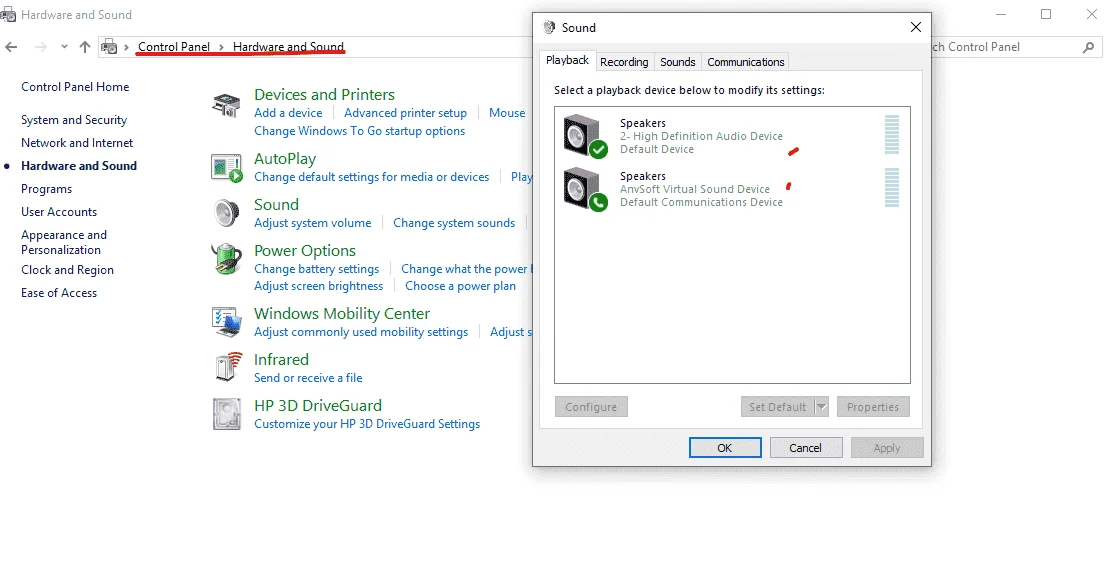Switch to the Sounds tab

tap(677, 62)
